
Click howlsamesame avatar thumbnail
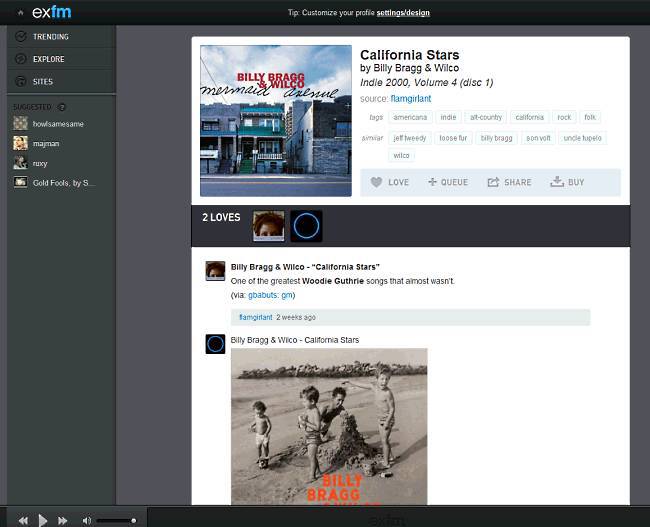click(20, 123)
